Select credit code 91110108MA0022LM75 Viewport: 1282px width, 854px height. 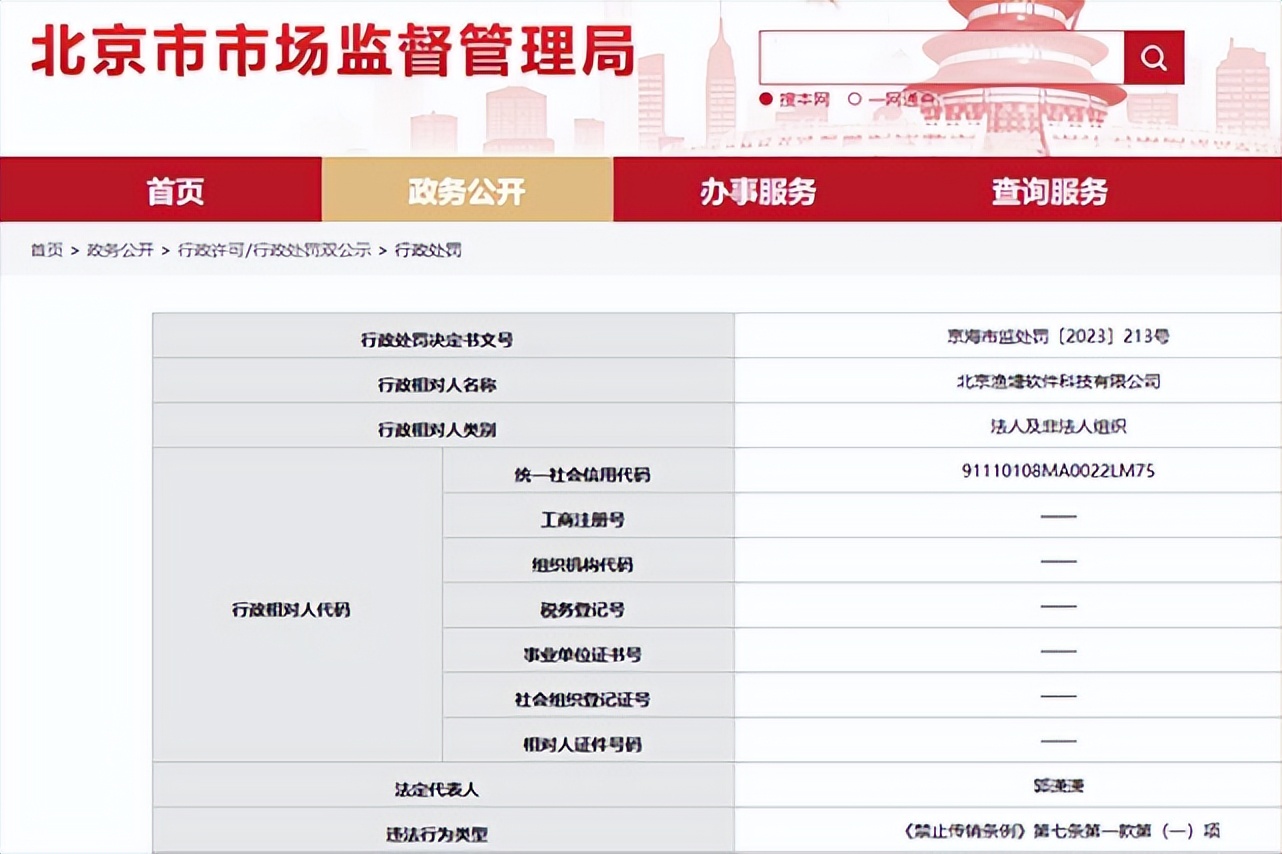(1058, 472)
